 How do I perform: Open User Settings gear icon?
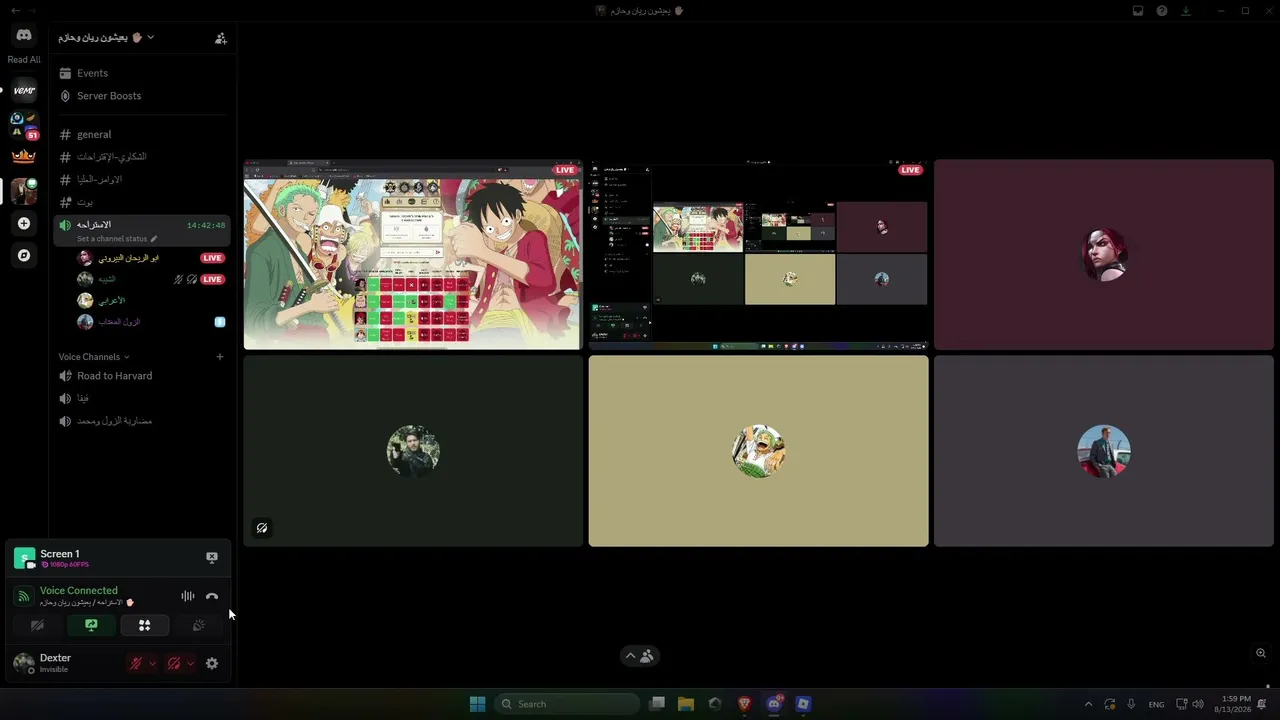coord(212,663)
